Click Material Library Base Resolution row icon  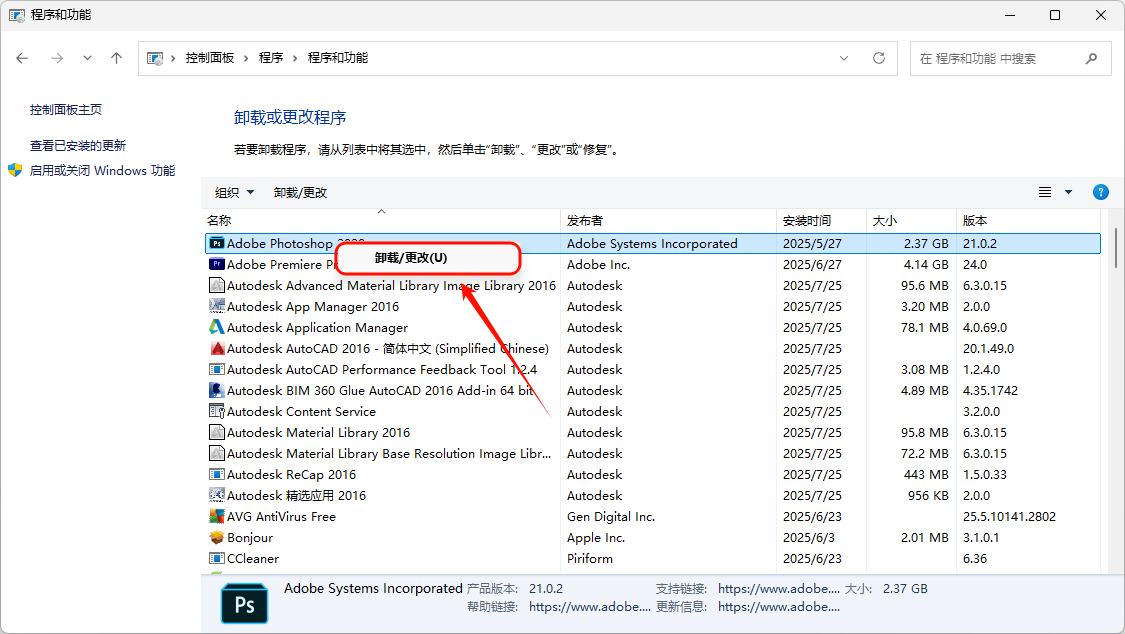217,453
